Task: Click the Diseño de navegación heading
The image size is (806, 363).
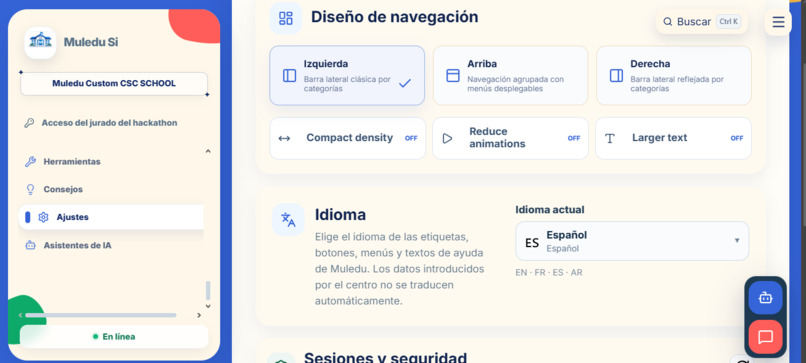Action: [x=394, y=17]
